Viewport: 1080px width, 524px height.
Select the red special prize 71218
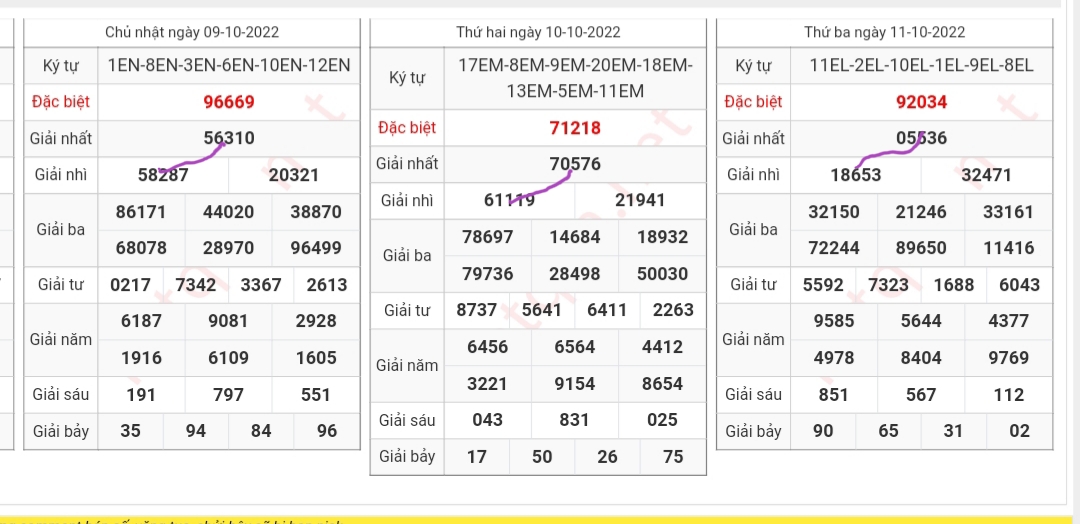click(575, 128)
